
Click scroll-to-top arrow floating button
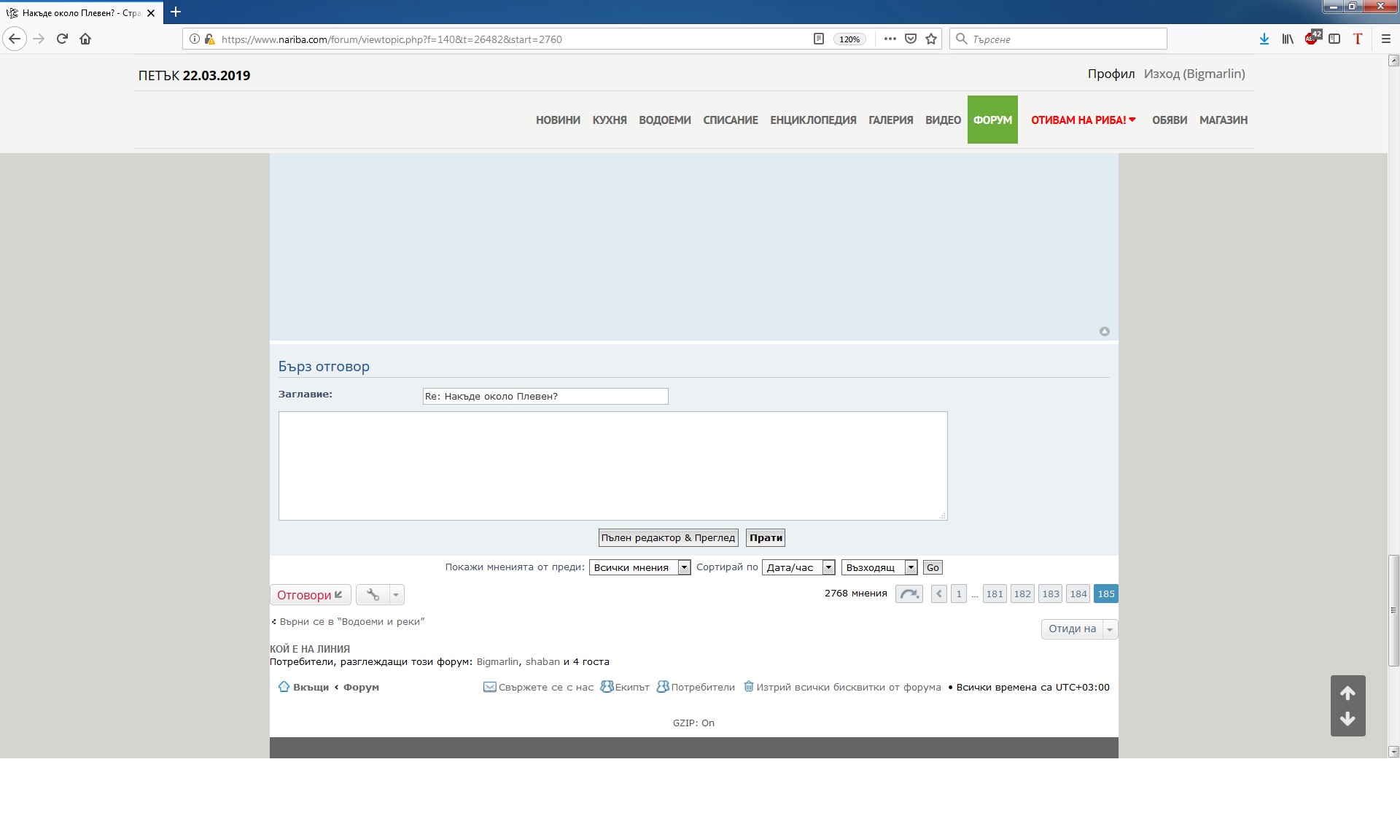1347,693
